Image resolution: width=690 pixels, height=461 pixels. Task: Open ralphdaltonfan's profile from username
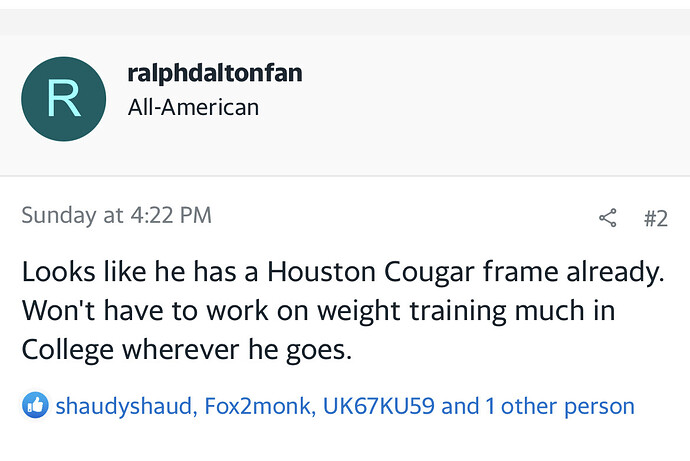click(215, 73)
